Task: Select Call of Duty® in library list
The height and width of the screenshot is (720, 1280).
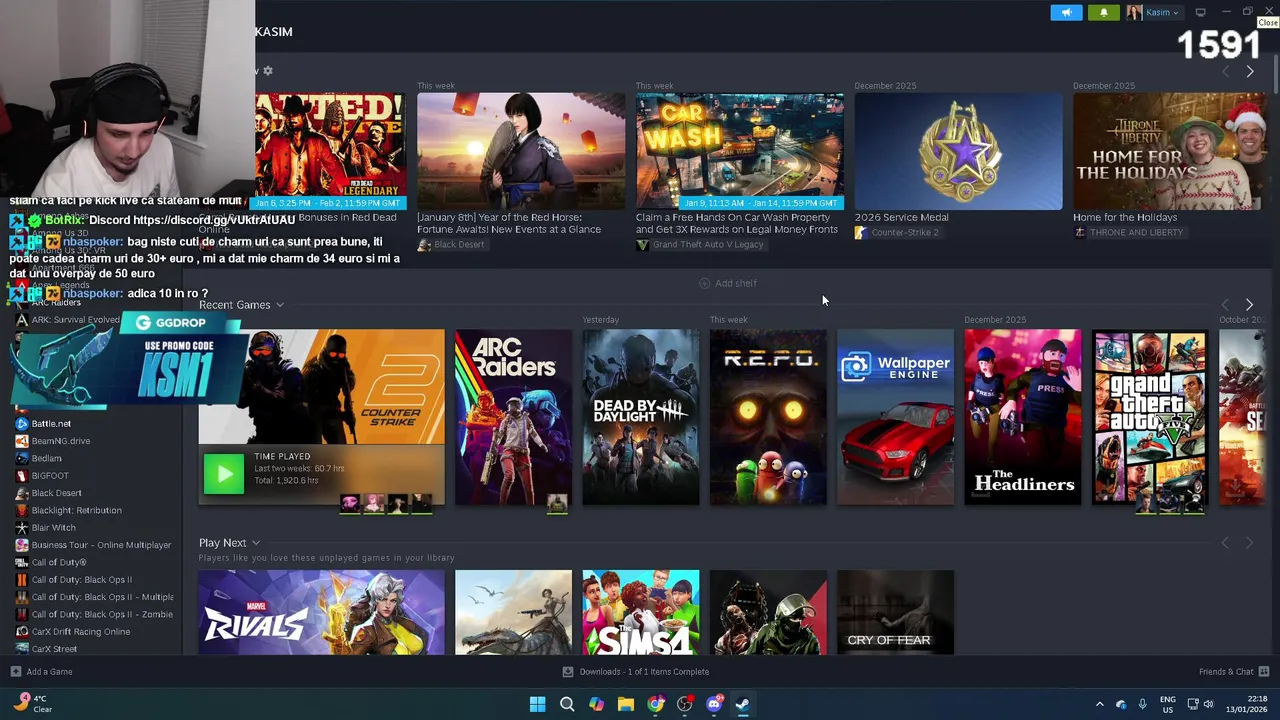Action: click(59, 562)
